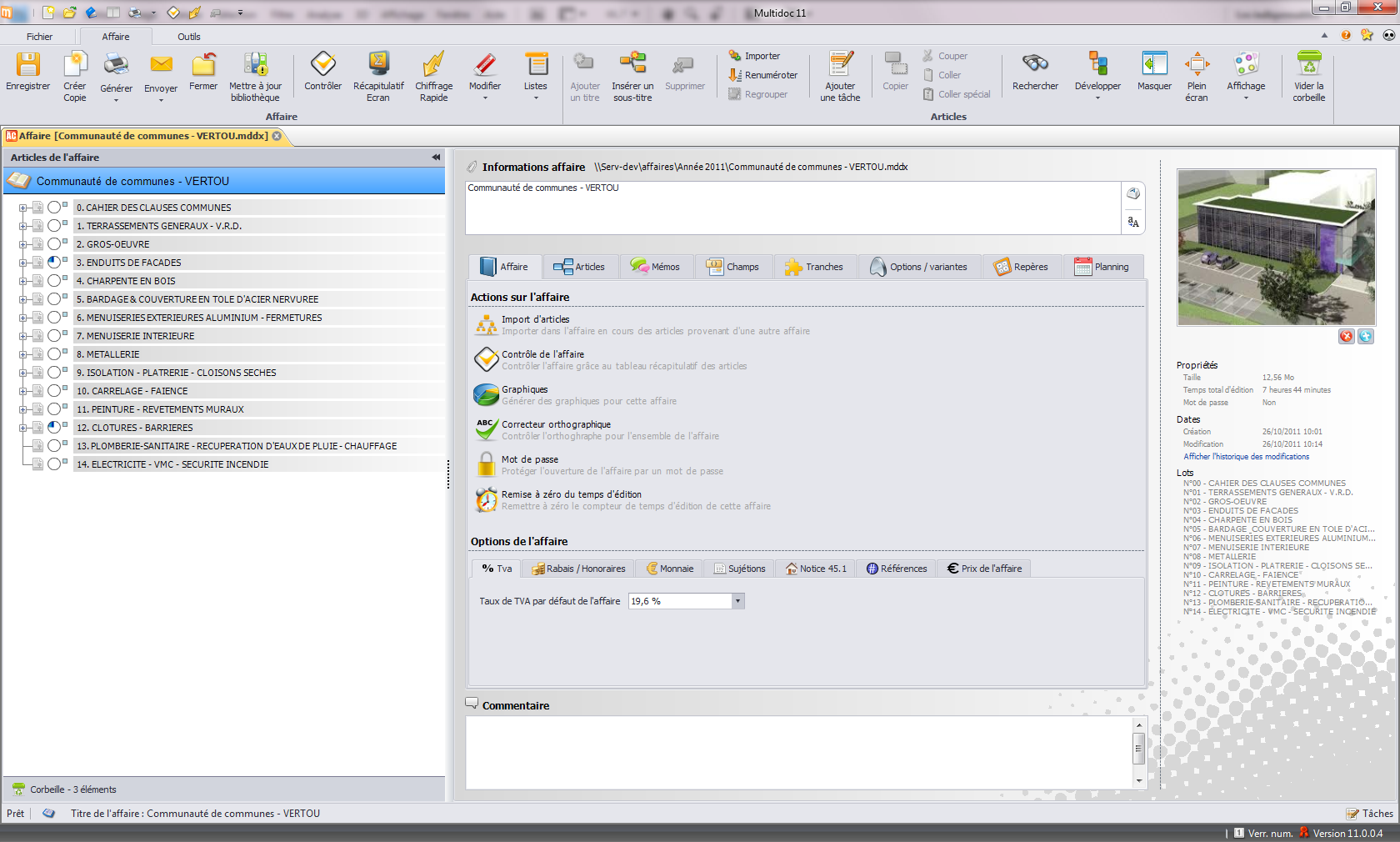Click Contrôle de l'affaire action
Image resolution: width=1400 pixels, height=842 pixels.
[x=542, y=354]
